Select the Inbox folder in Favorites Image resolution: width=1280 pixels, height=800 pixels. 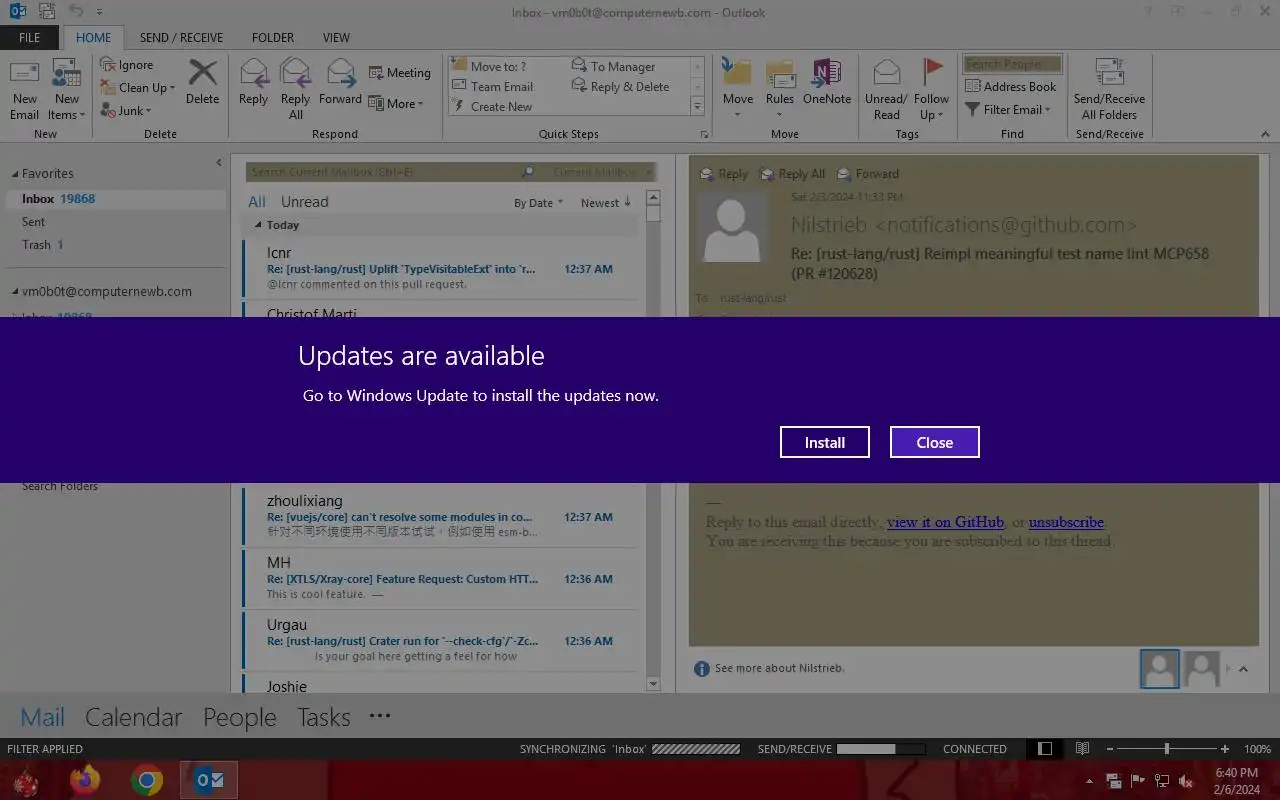click(114, 199)
